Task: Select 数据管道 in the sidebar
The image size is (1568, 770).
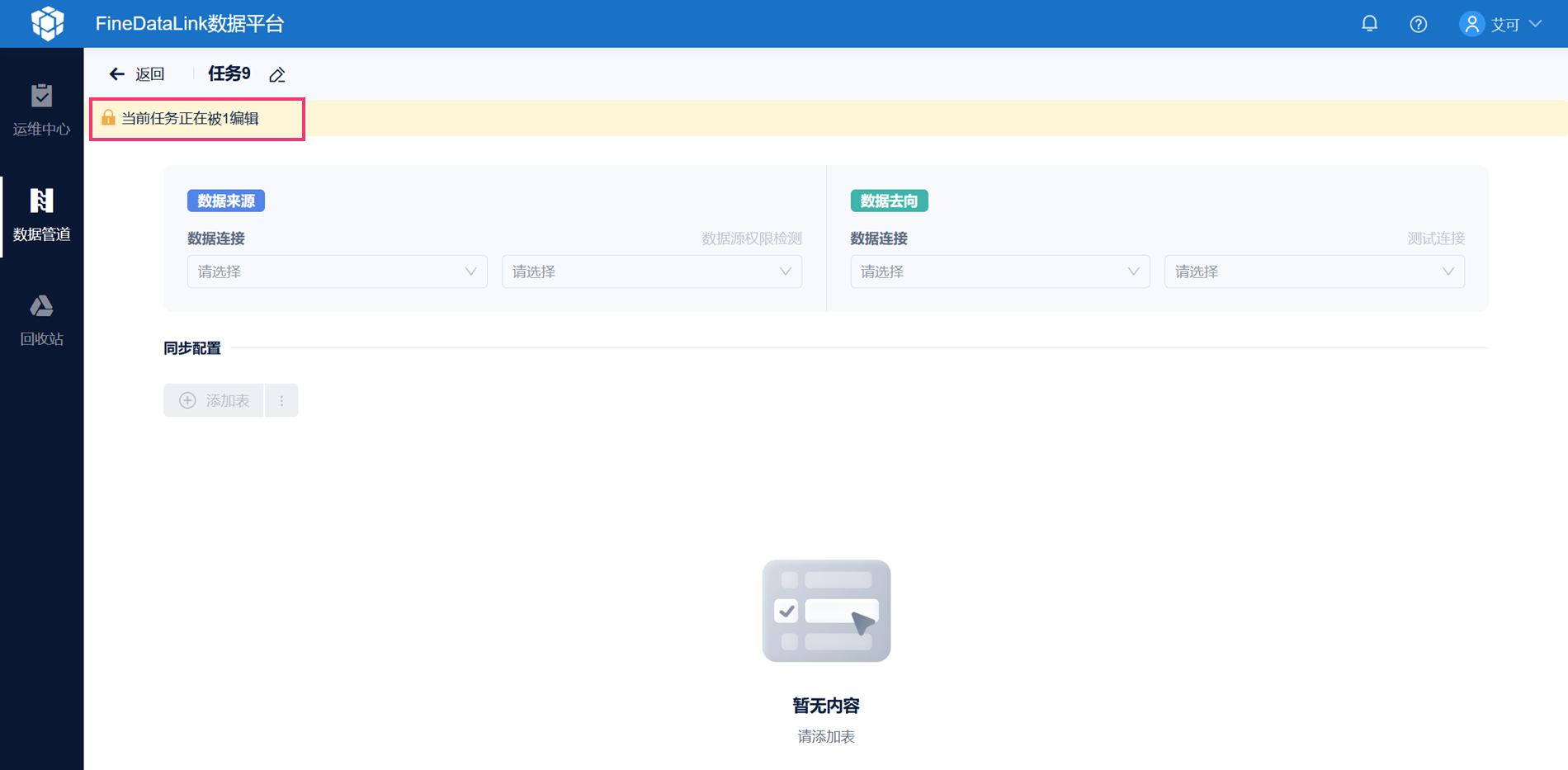Action: click(x=41, y=215)
